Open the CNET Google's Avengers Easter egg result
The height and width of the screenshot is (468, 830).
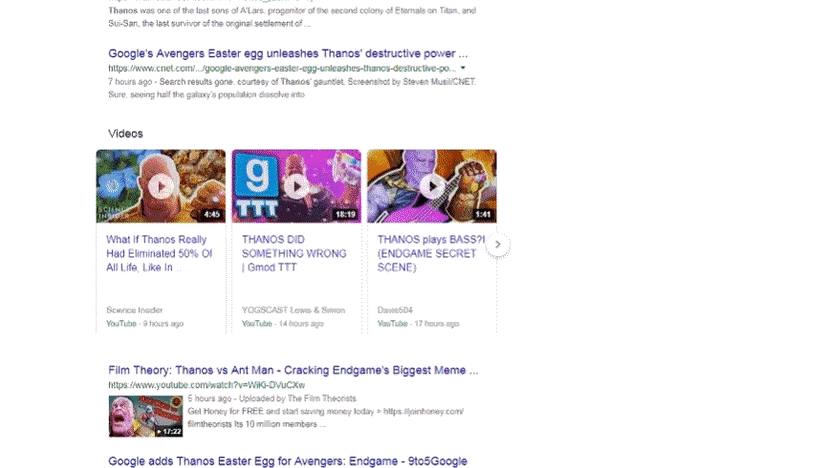tap(288, 53)
